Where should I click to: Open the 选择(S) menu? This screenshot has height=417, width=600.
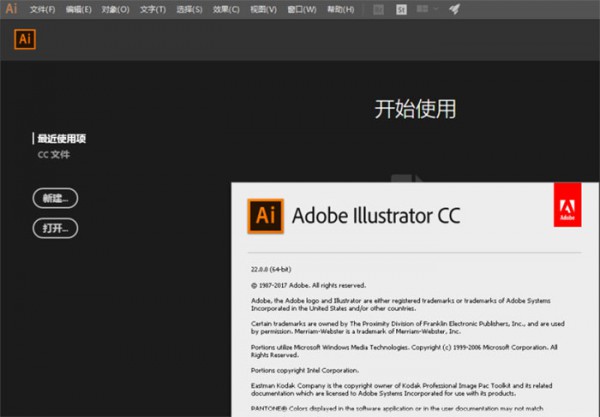[189, 10]
